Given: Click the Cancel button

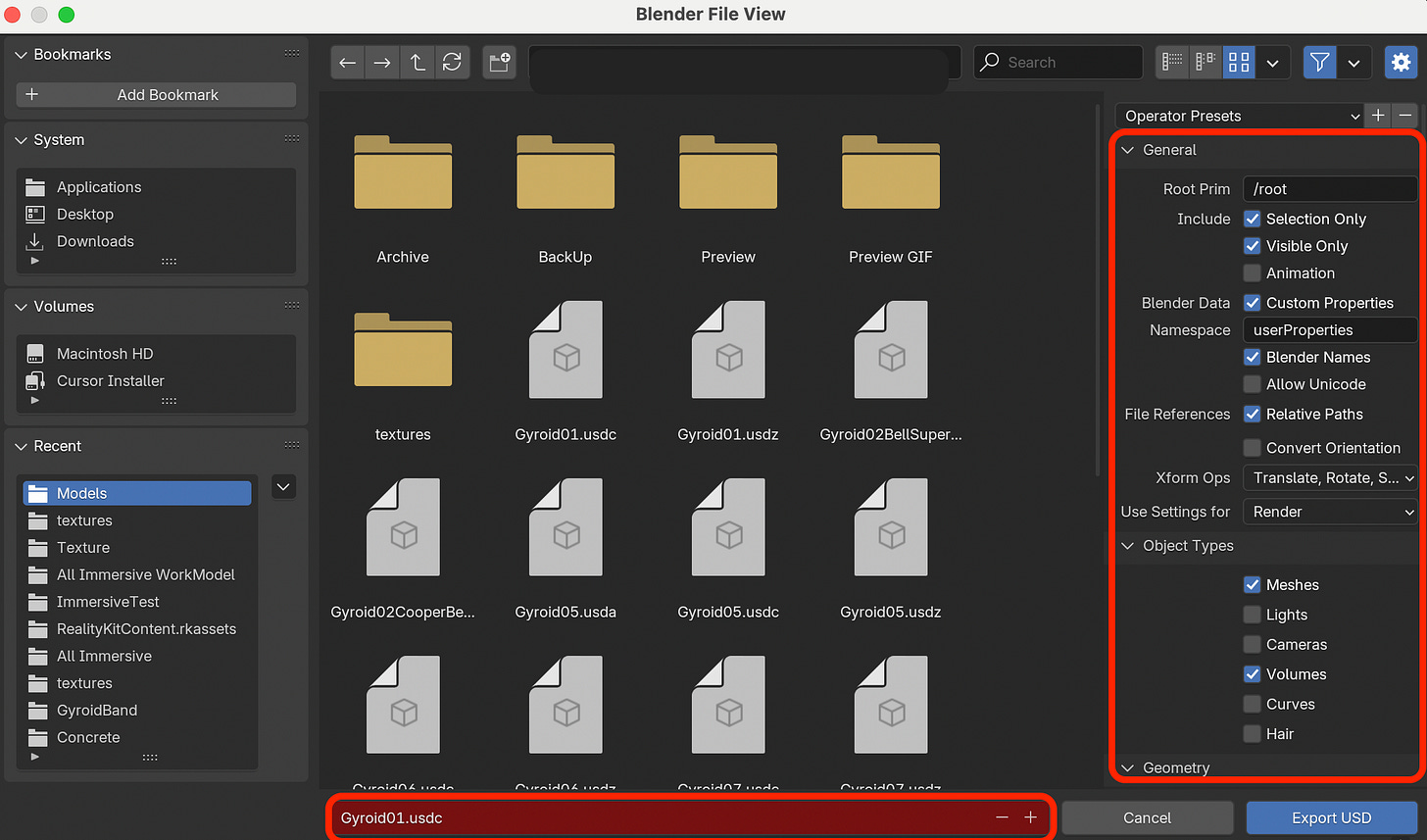Looking at the screenshot, I should [x=1147, y=817].
